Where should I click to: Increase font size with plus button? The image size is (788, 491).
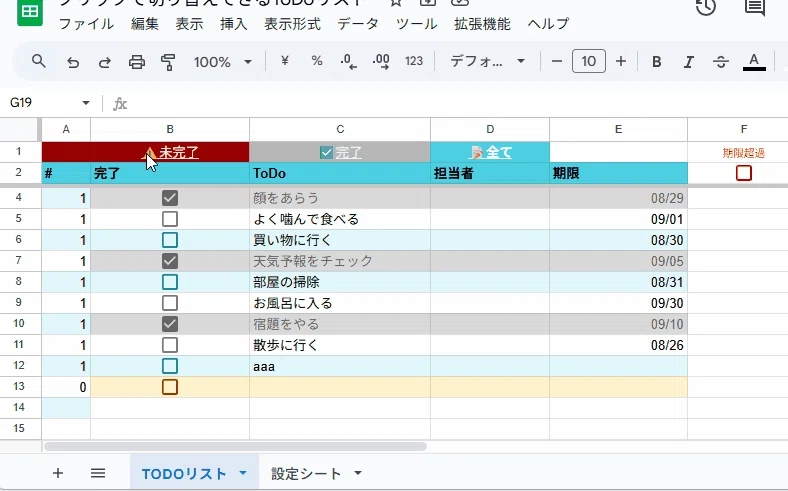tap(621, 61)
